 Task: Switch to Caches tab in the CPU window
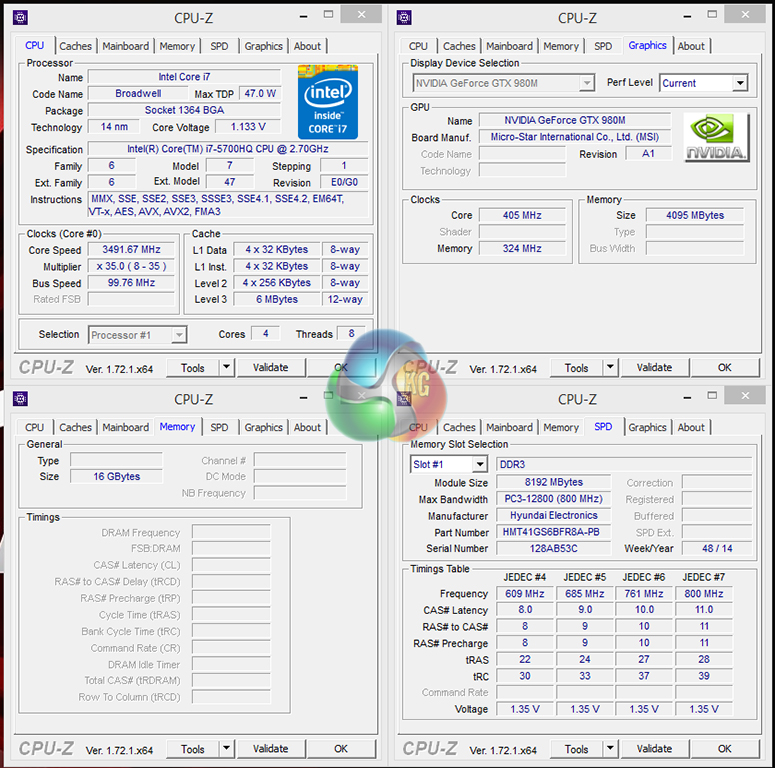pyautogui.click(x=75, y=46)
